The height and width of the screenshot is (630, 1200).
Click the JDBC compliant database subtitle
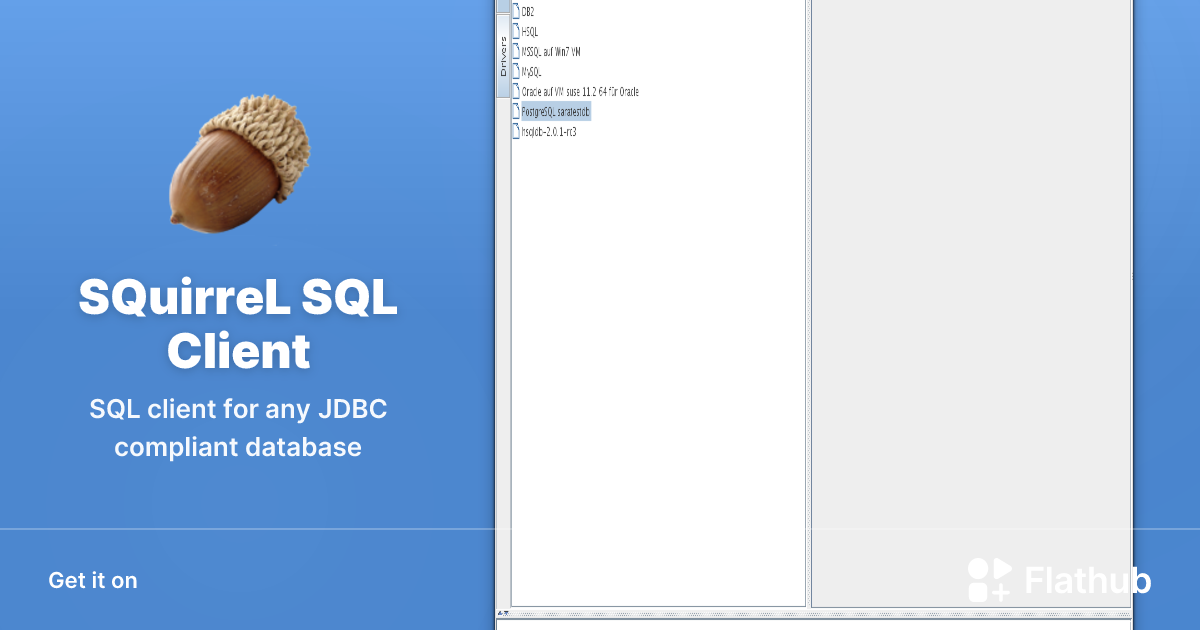coord(238,428)
